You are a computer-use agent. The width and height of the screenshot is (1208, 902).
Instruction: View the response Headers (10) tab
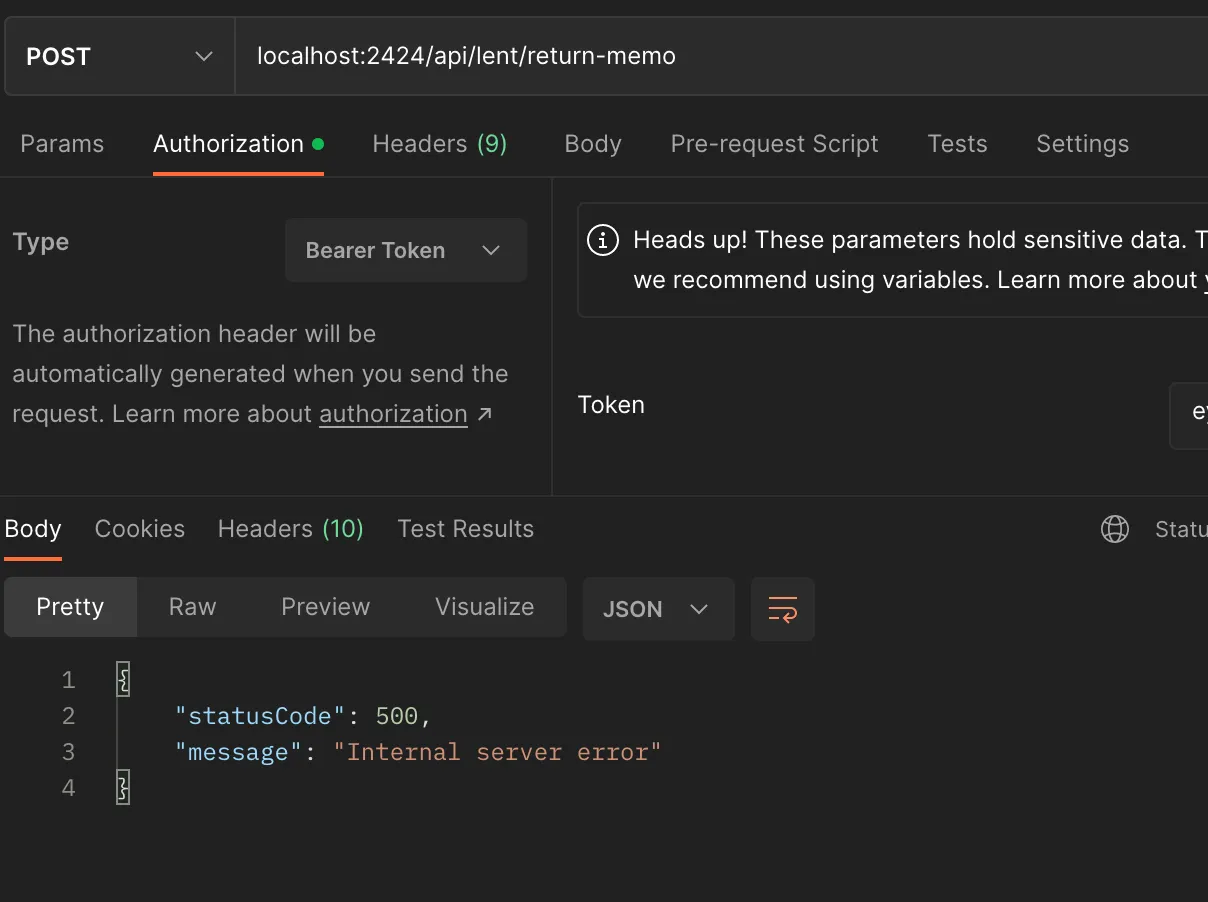point(290,529)
